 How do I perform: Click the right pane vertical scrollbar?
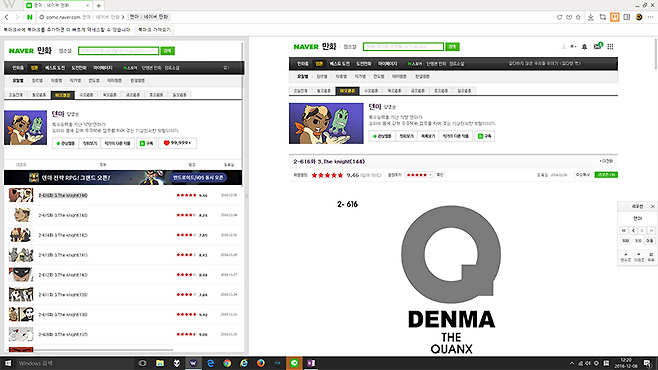pyautogui.click(x=655, y=54)
